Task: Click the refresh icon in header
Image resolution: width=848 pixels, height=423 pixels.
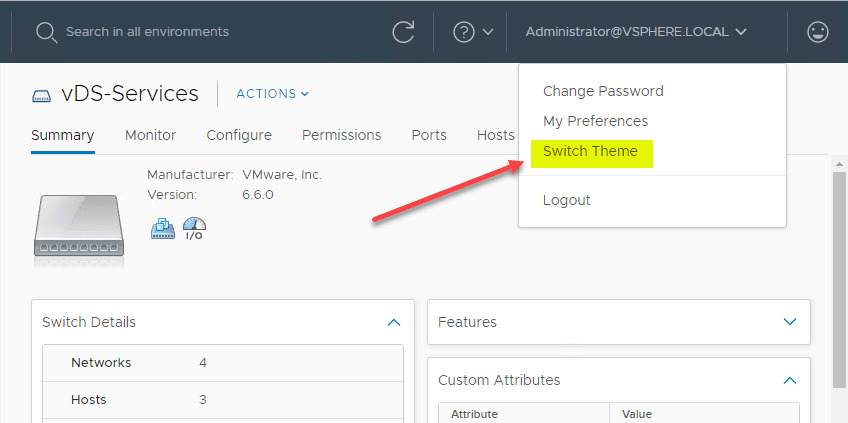Action: point(403,32)
